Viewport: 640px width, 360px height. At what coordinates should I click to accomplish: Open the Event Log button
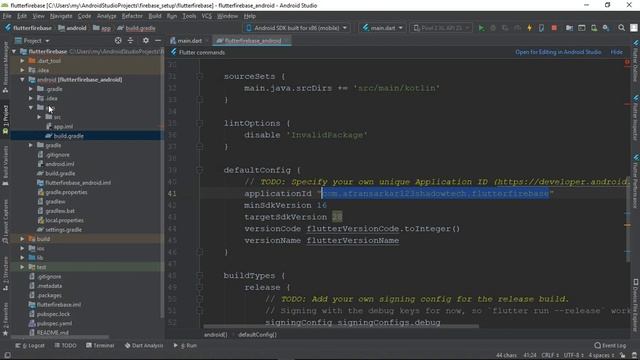click(x=610, y=345)
